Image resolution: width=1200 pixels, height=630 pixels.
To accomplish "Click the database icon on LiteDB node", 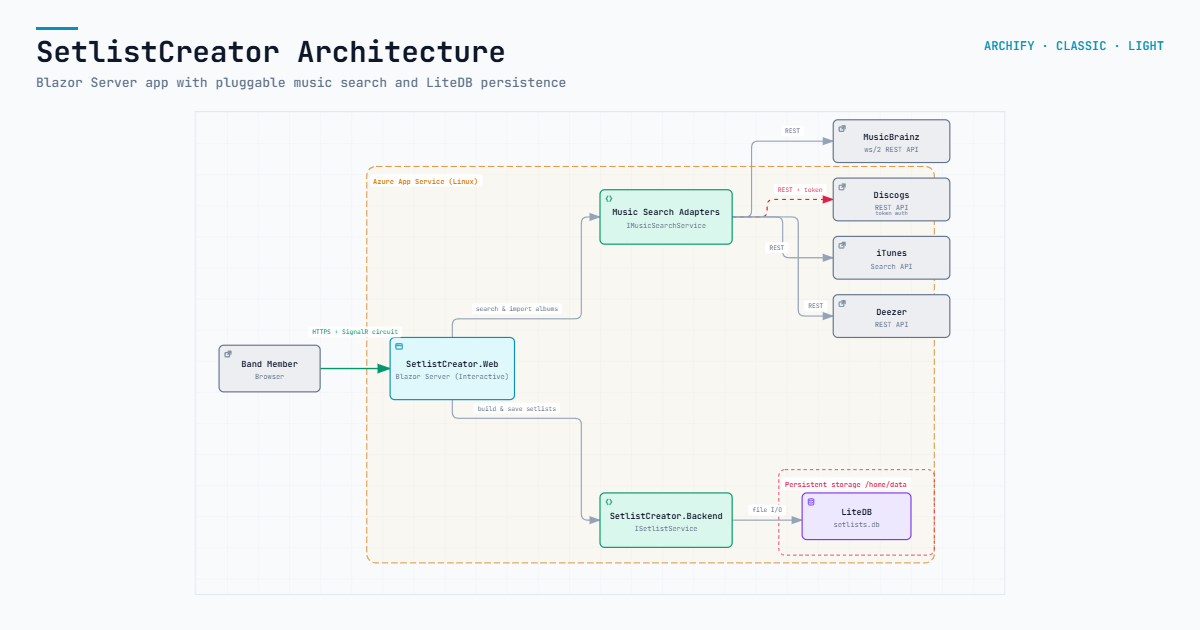I will pyautogui.click(x=811, y=502).
